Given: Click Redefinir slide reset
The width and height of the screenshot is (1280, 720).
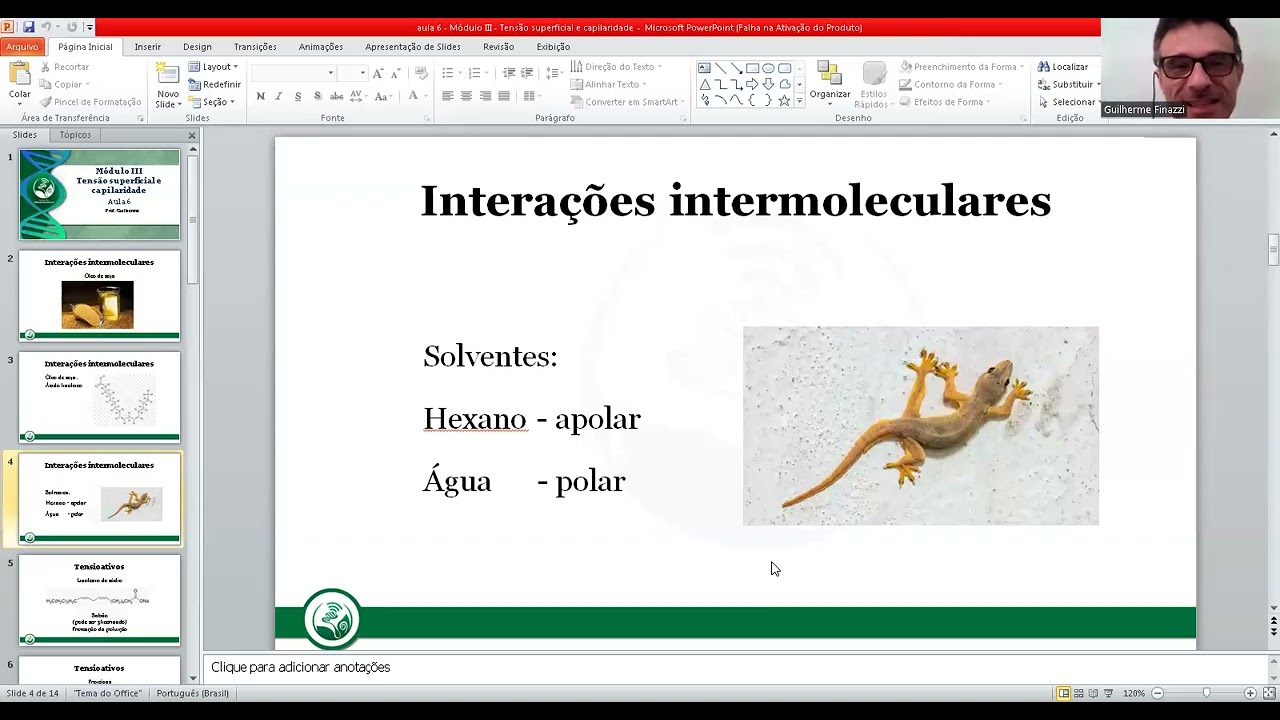Looking at the screenshot, I should [214, 85].
